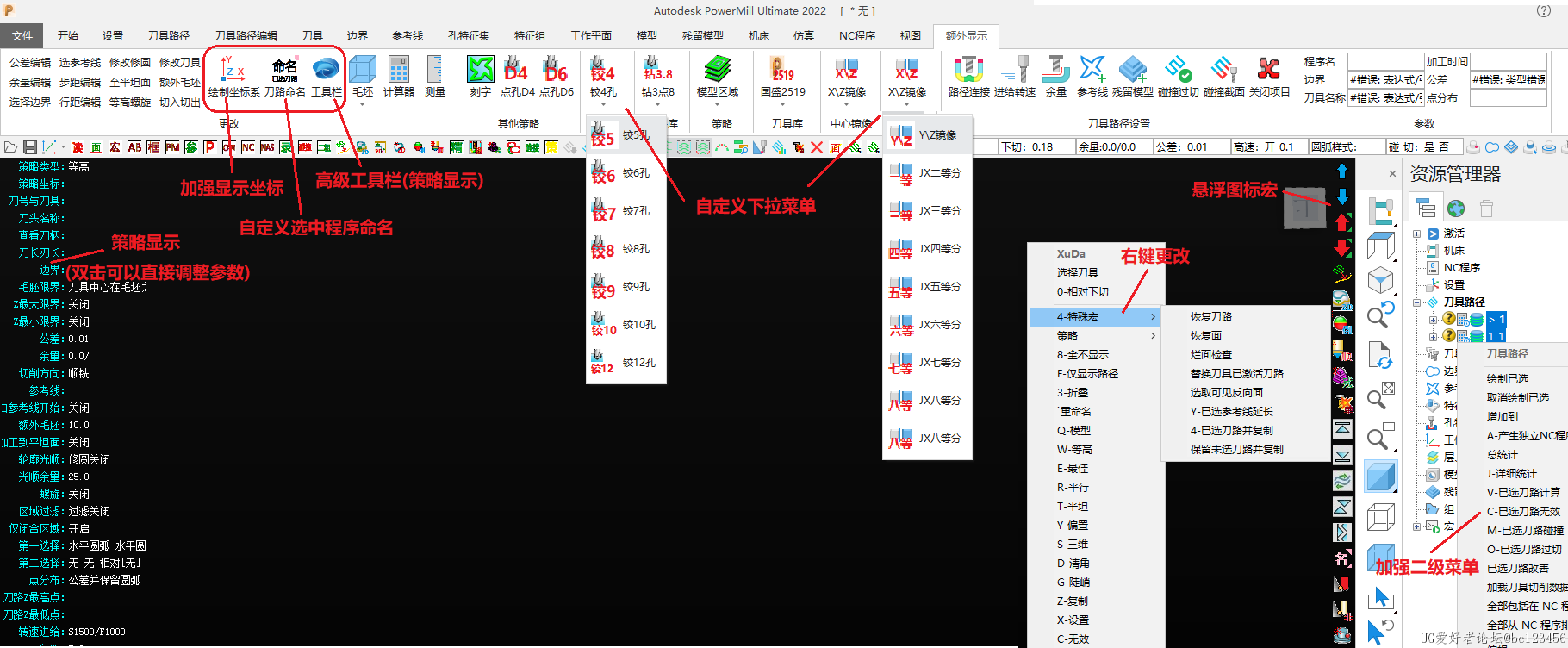Open the 国盛2519 tool library dropdown
The height and width of the screenshot is (648, 1568).
click(x=782, y=105)
